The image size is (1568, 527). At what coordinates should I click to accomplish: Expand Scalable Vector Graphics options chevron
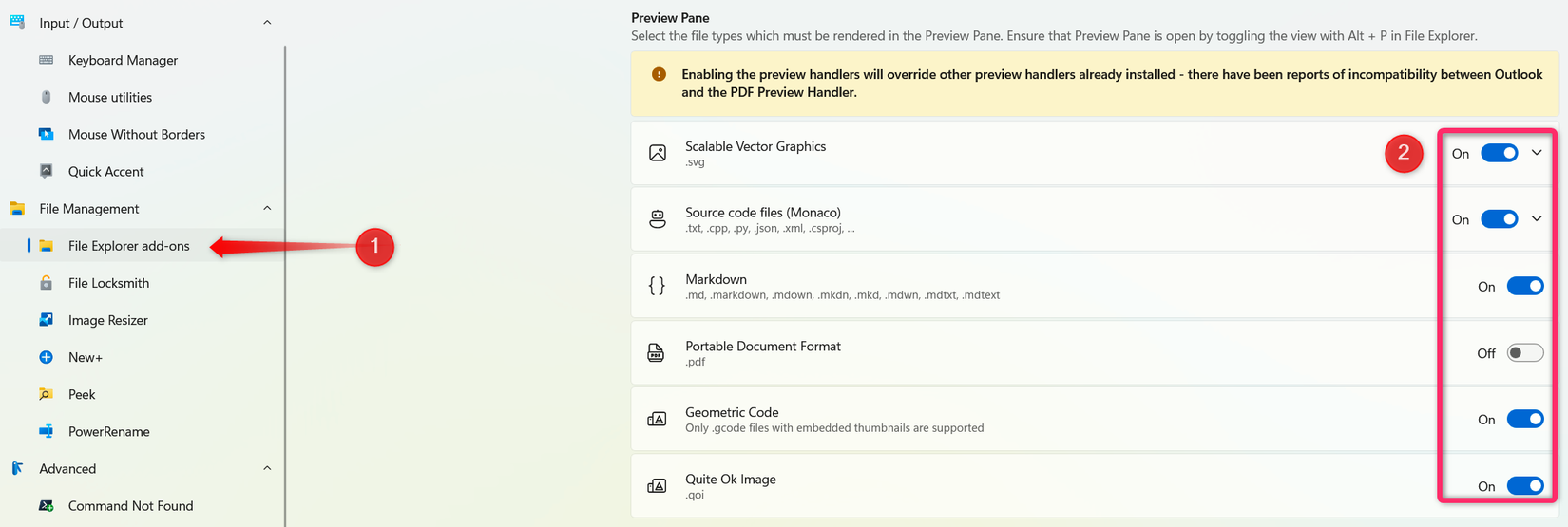(1537, 153)
